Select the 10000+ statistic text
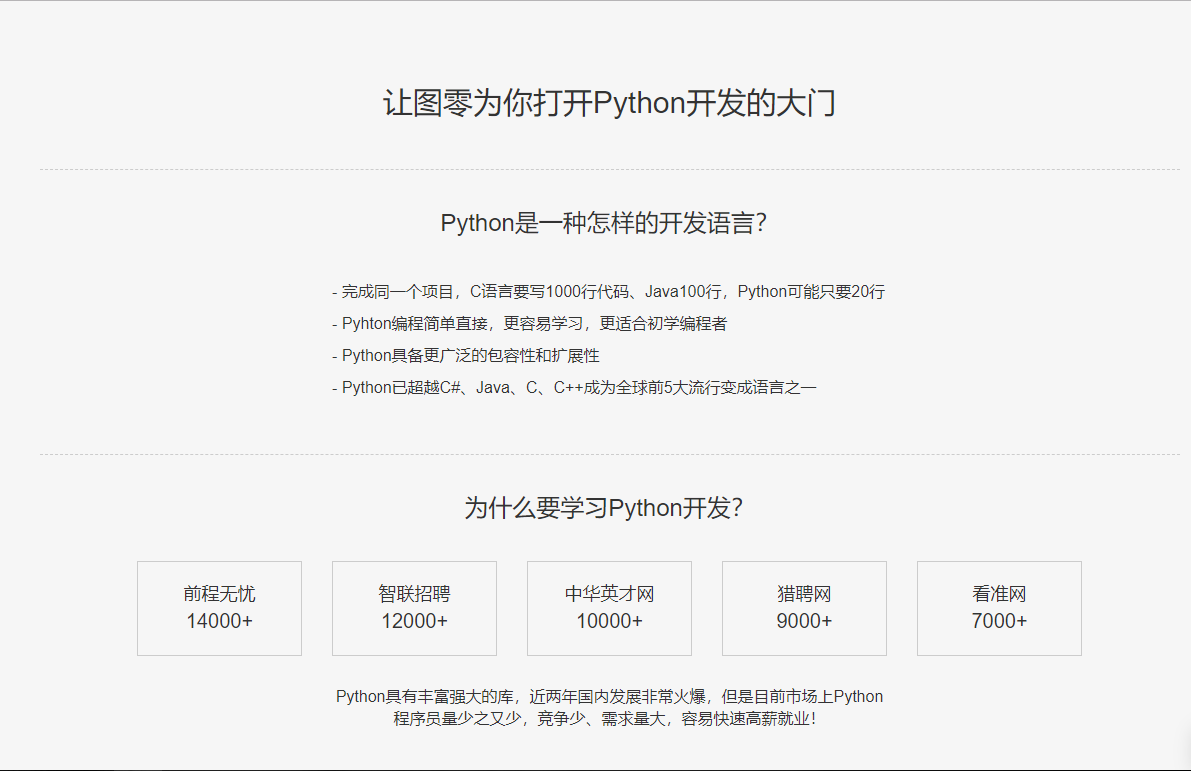The height and width of the screenshot is (771, 1191). pyautogui.click(x=609, y=621)
